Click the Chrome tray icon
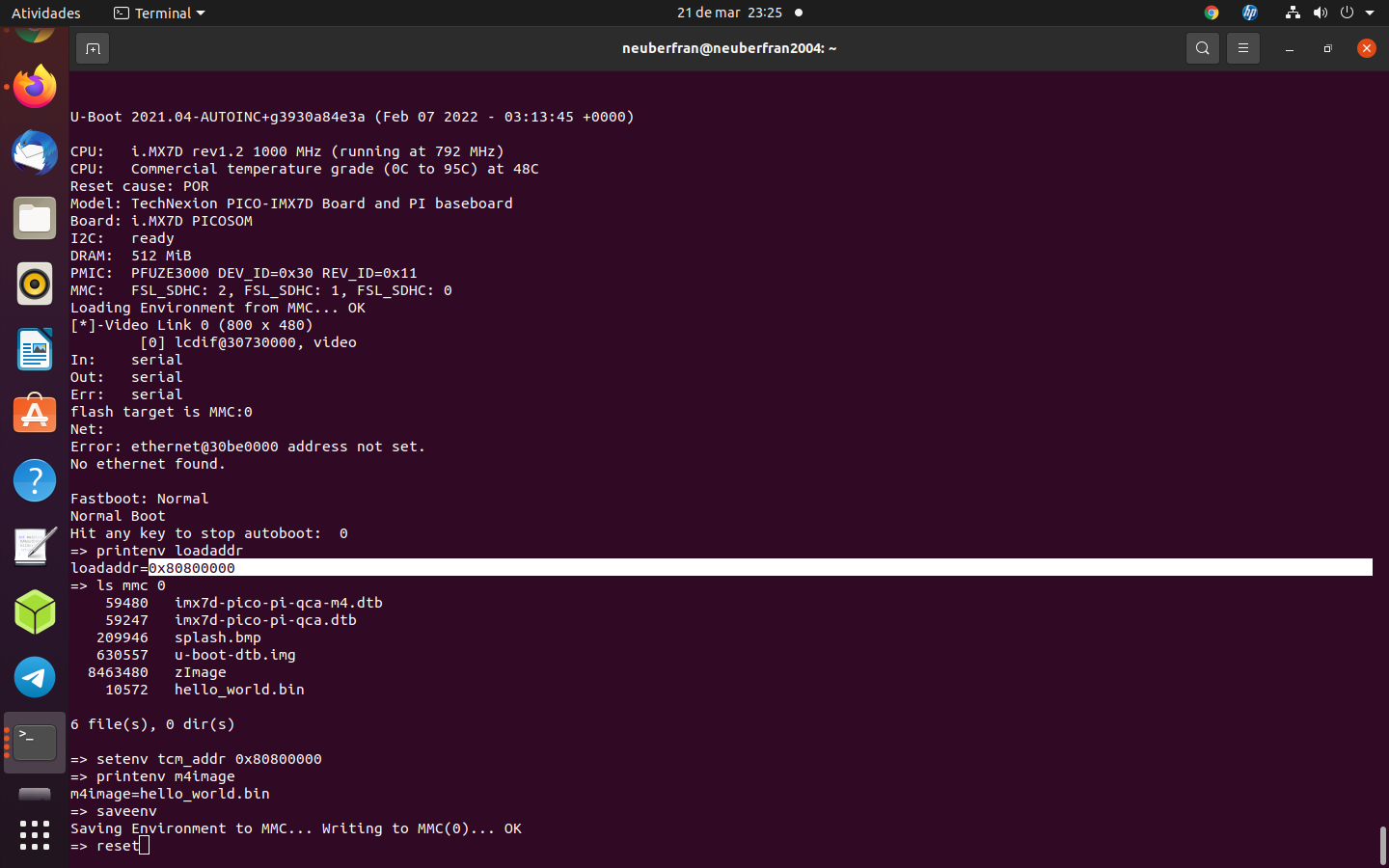Screen dimensions: 1389x868 coord(1212,13)
